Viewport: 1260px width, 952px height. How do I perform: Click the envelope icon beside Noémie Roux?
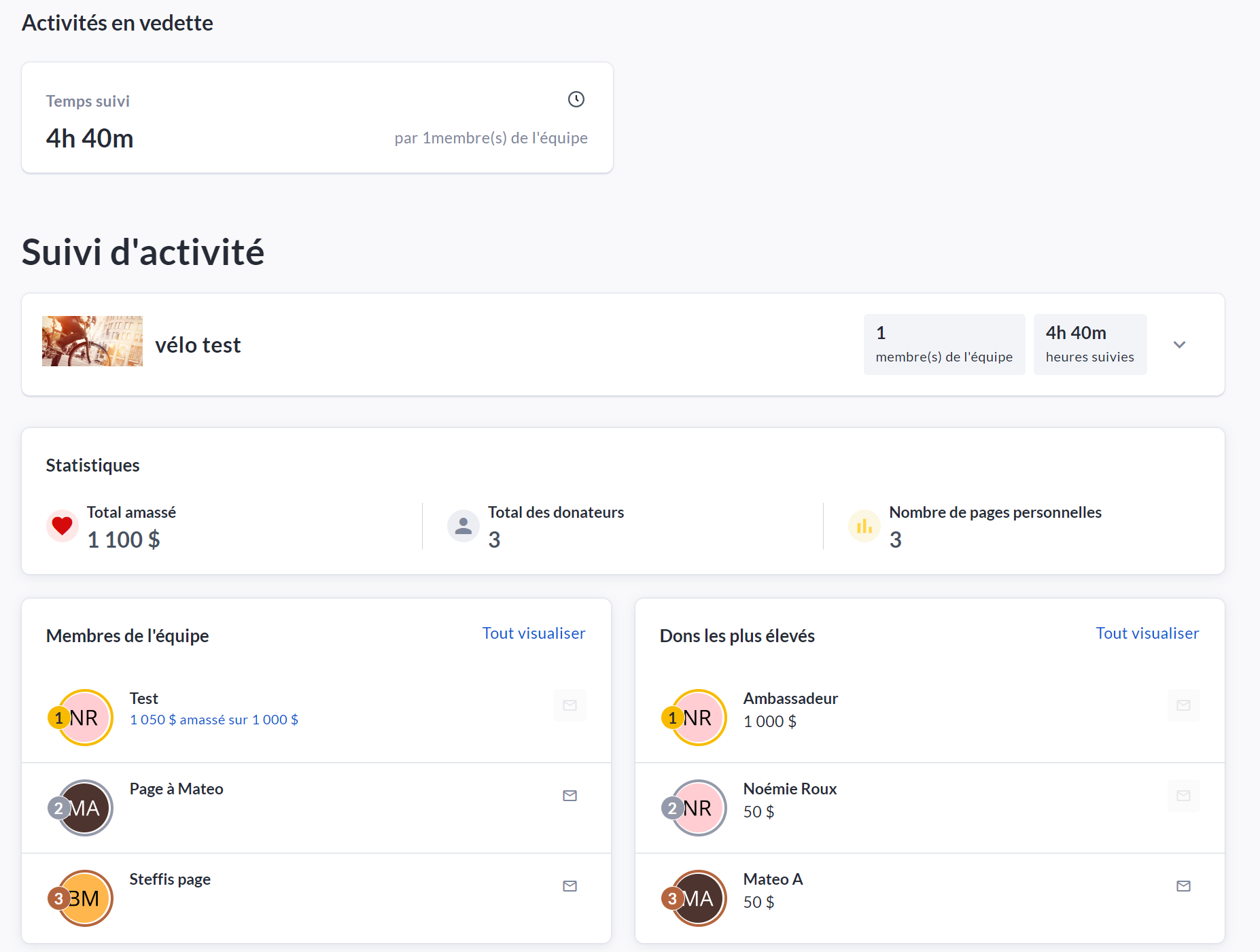click(x=1183, y=796)
